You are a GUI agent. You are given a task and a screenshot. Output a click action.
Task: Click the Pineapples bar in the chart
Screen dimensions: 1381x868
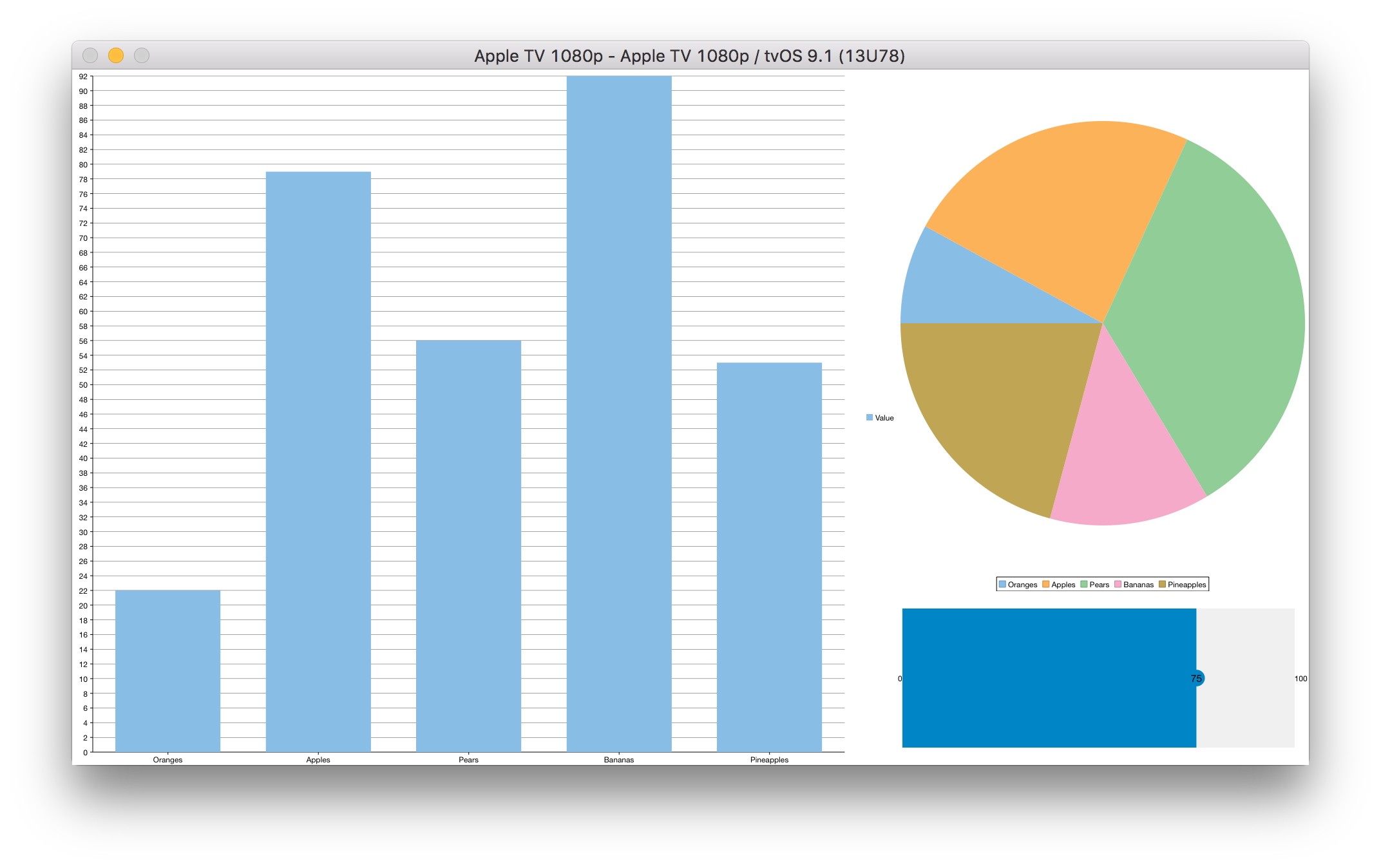(769, 557)
